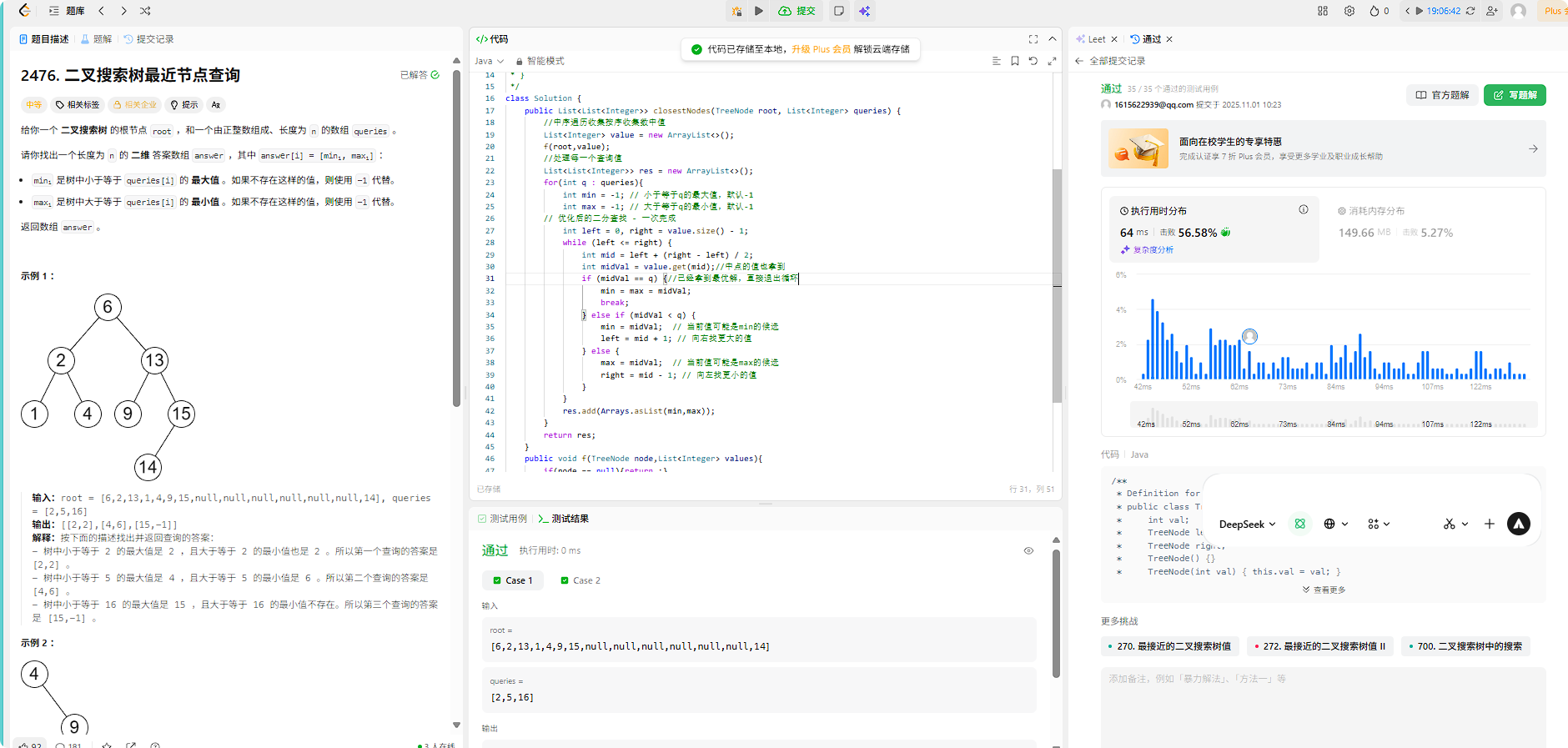Switch to 提交记录 submissions tab
Screen dimensions: 1568x748
point(148,39)
